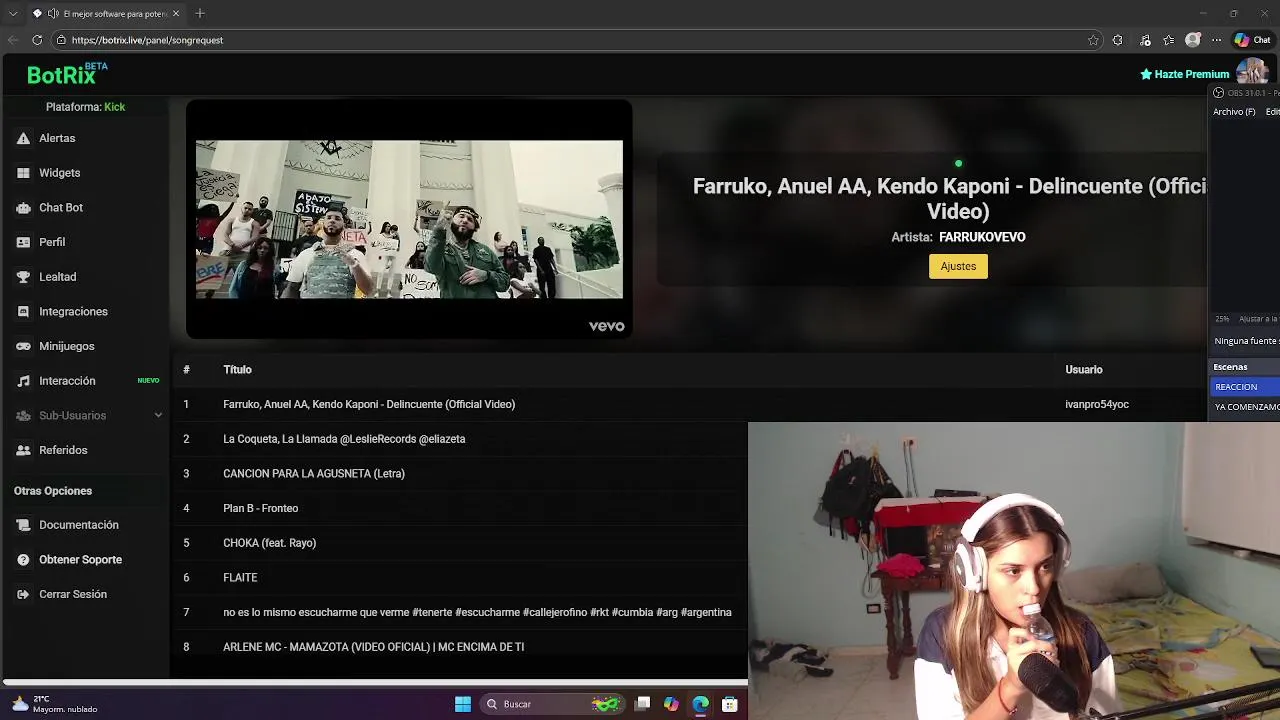1280x720 pixels.
Task: Click user name 'ivanpro54yoc'
Action: point(1097,404)
